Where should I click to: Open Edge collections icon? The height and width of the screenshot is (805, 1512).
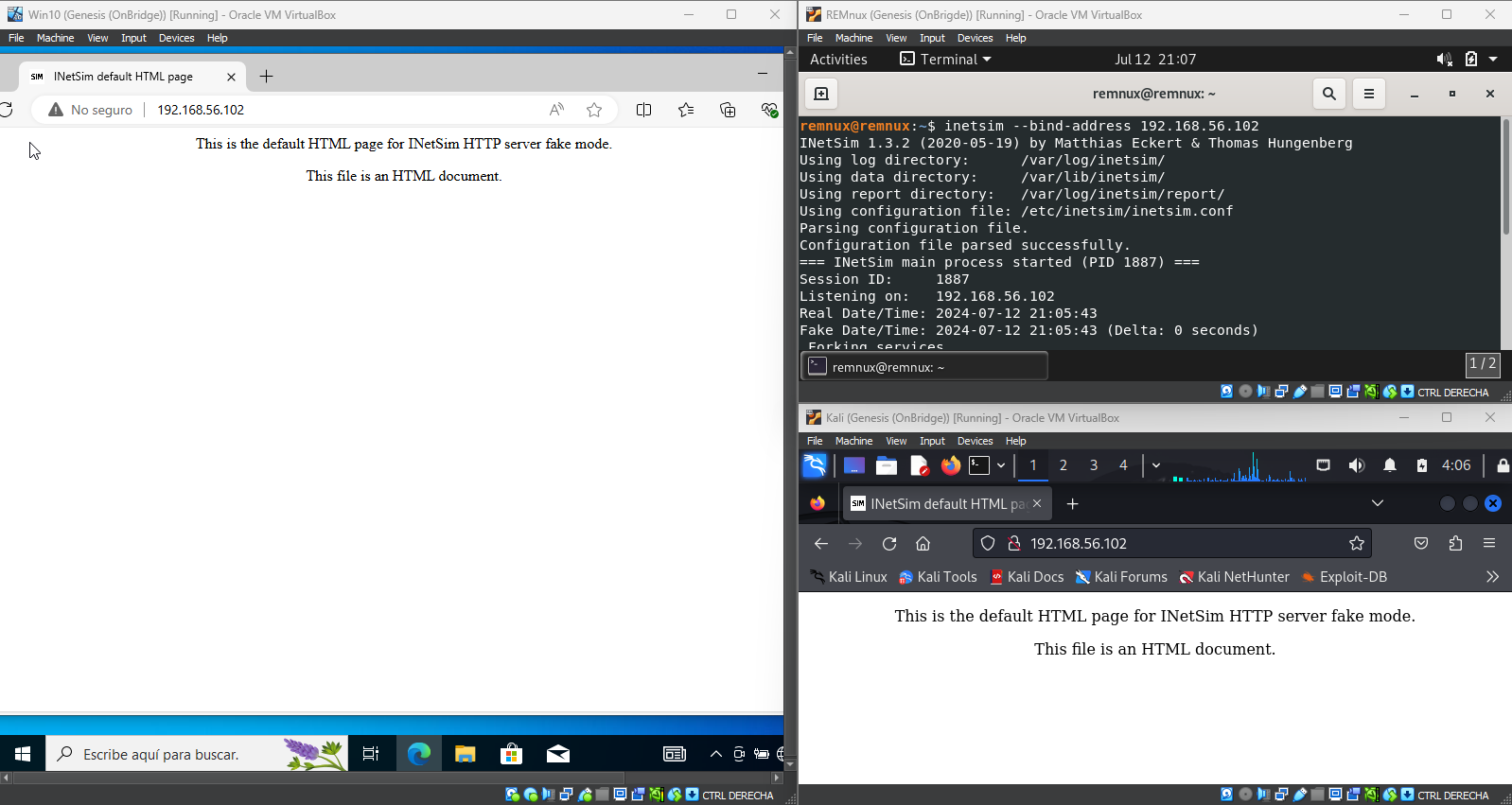[728, 110]
